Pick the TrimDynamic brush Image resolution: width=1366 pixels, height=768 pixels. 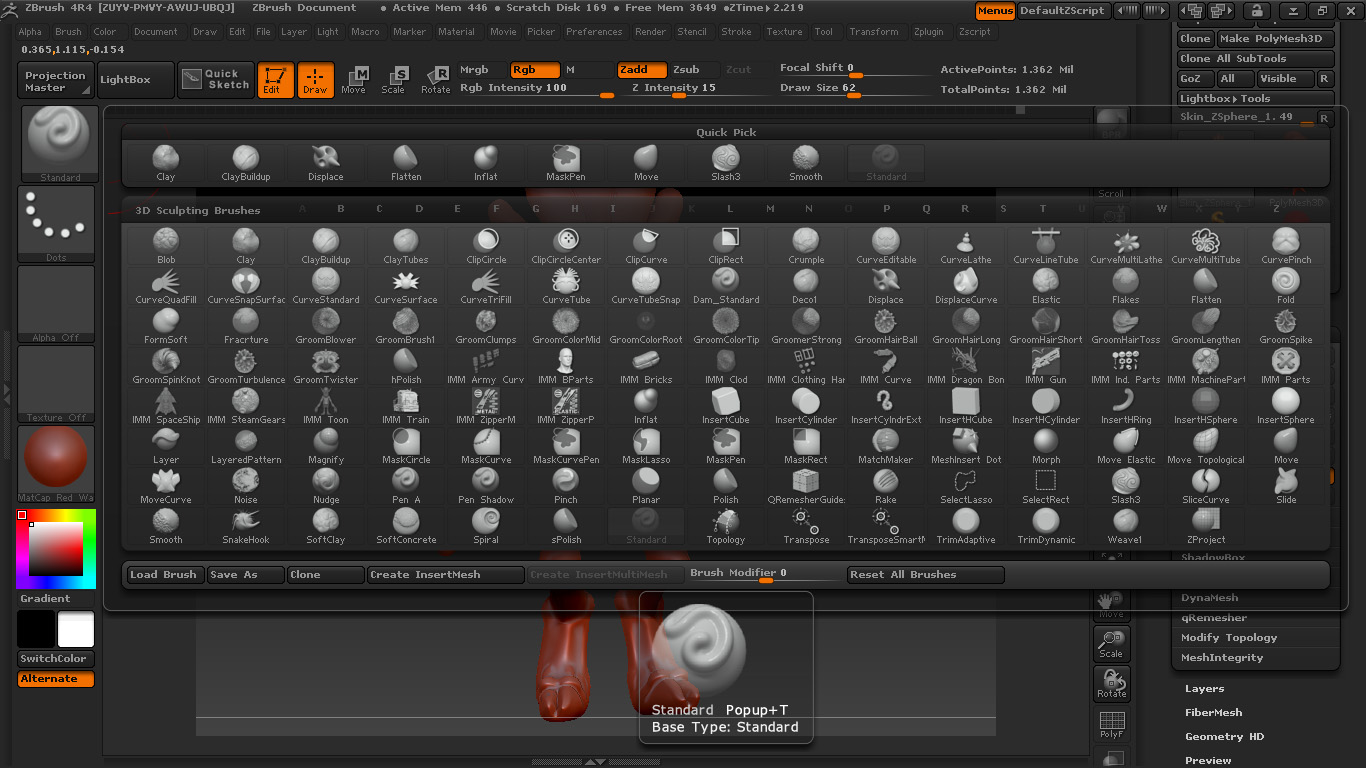(x=1046, y=526)
